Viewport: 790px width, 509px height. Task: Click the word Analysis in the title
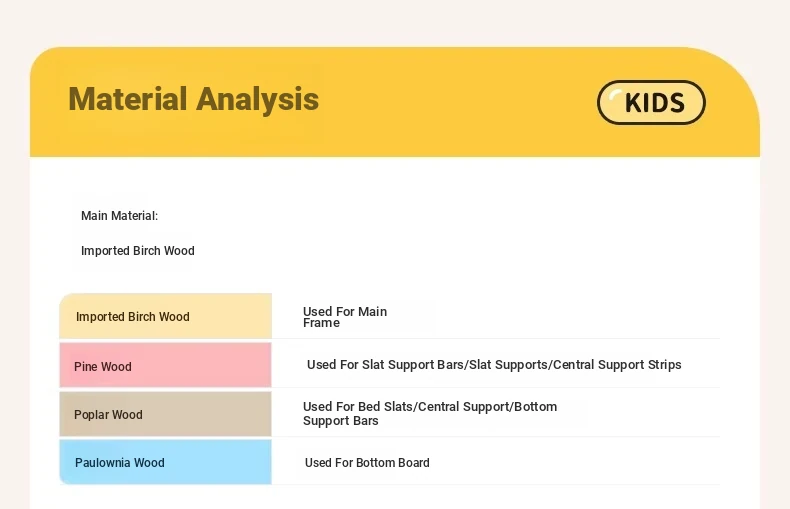(x=257, y=99)
